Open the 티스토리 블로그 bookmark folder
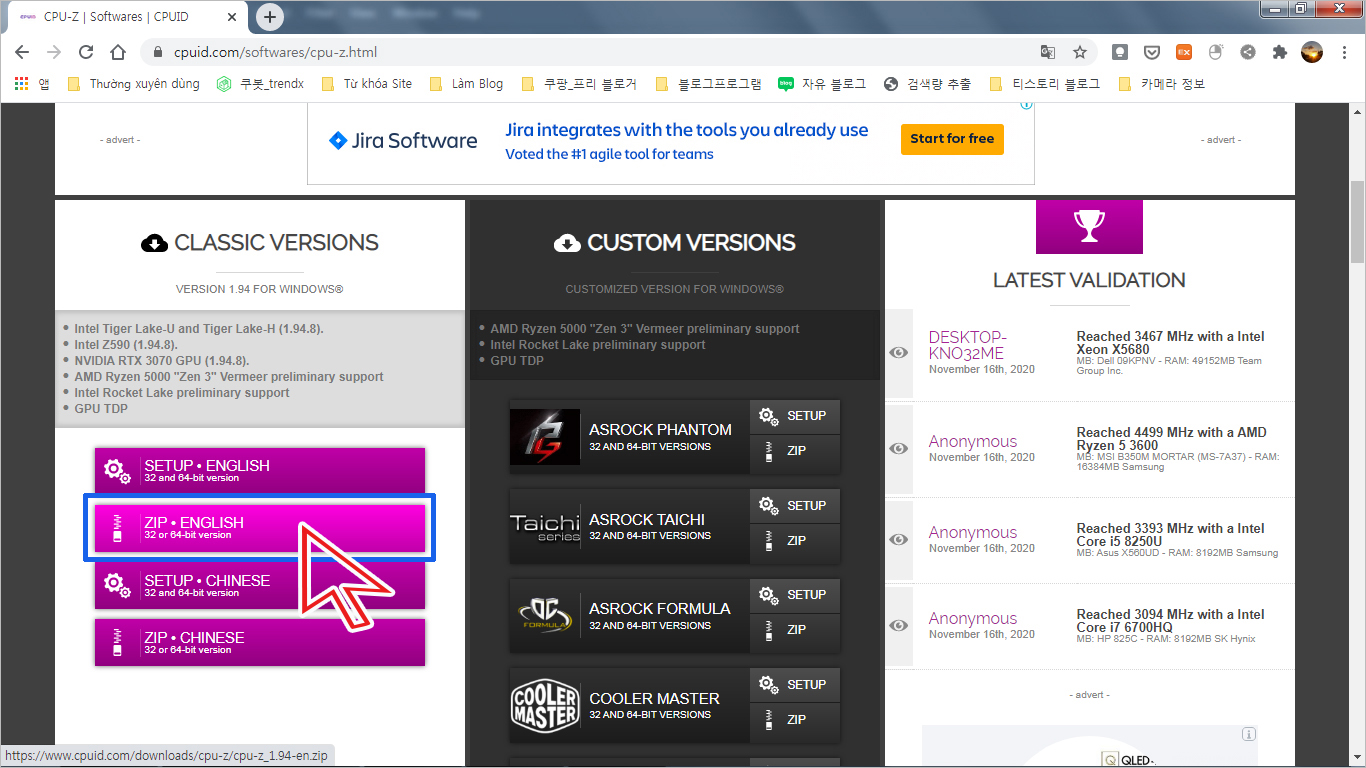The width and height of the screenshot is (1366, 768). [1044, 84]
